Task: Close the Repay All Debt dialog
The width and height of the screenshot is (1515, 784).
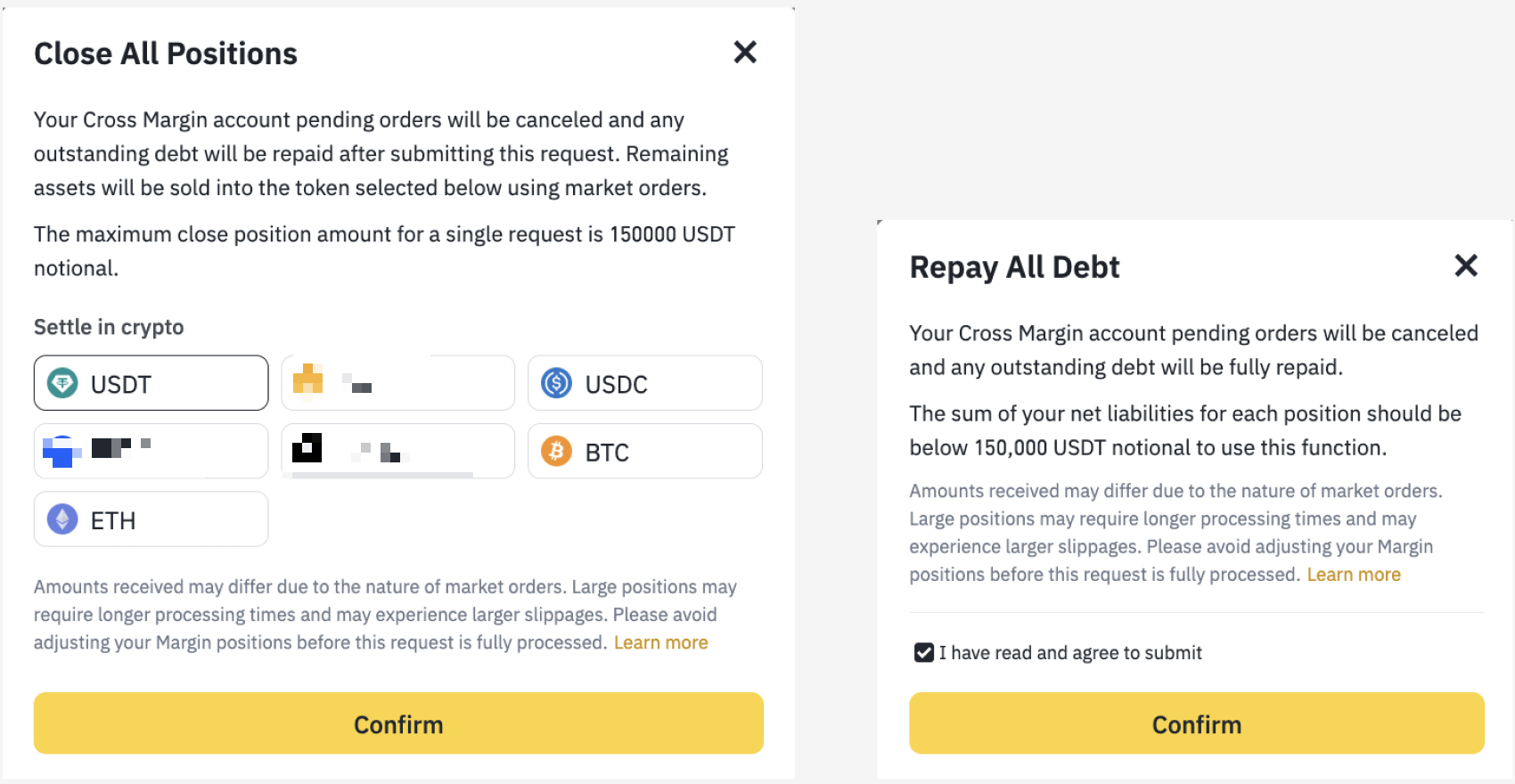Action: pos(1466,265)
